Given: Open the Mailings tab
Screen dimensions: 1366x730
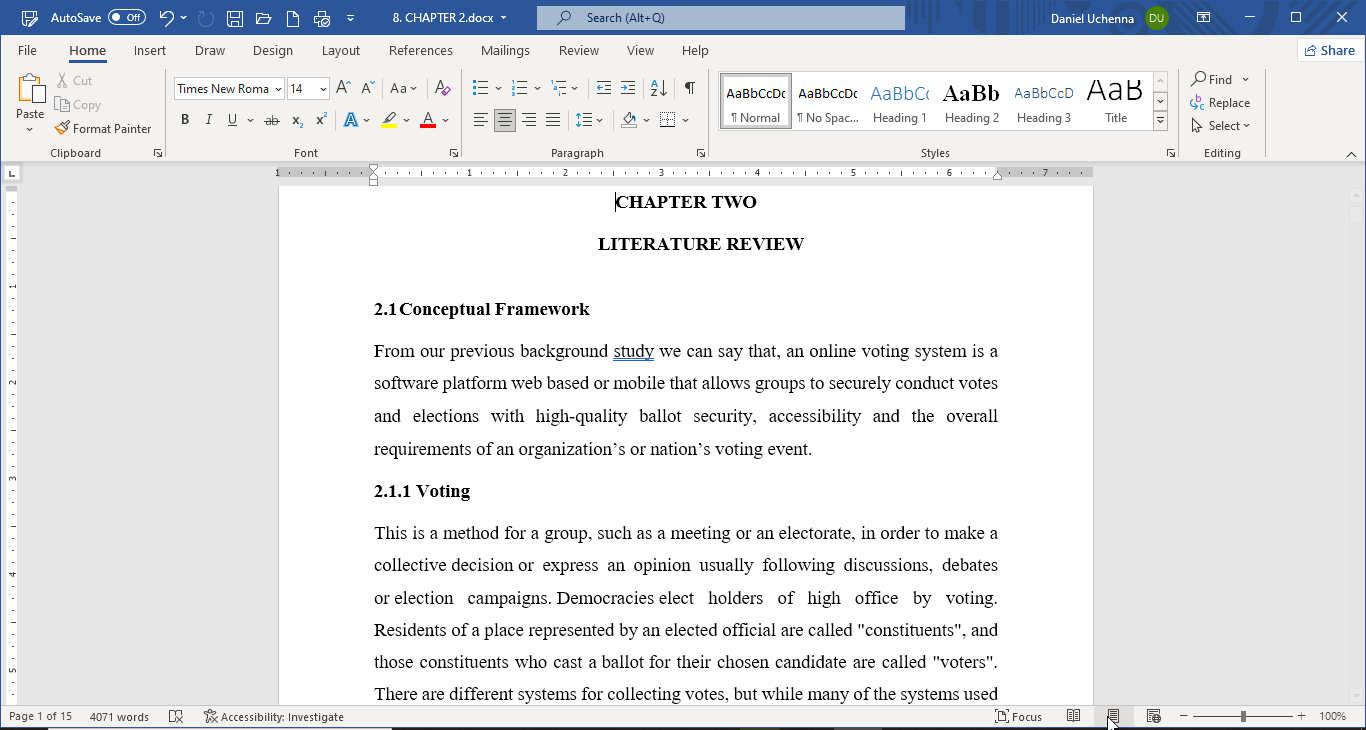Looking at the screenshot, I should 505,50.
